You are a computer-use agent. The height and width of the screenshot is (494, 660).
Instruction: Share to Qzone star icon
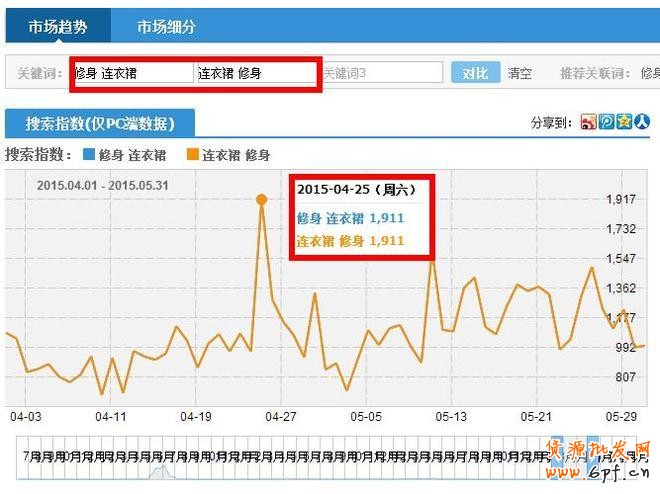[x=624, y=122]
